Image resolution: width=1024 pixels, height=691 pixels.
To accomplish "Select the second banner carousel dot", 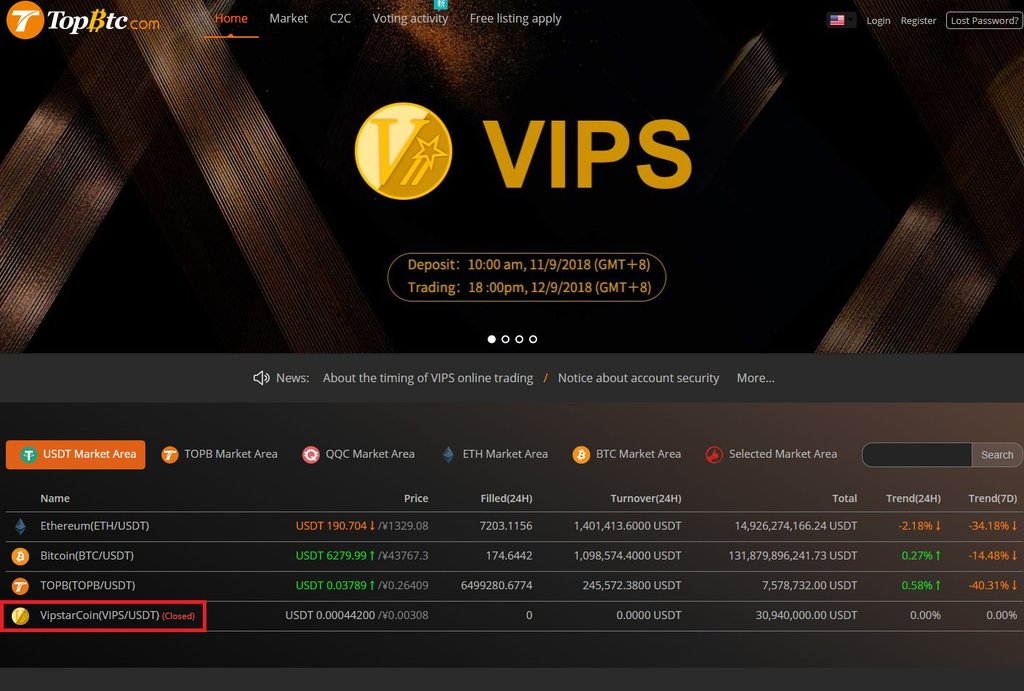I will [505, 339].
